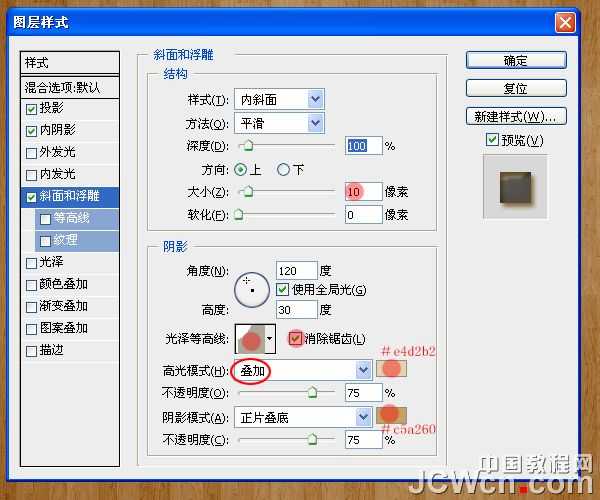
Task: Toggle the 内阴影 checkbox
Action: pos(31,131)
